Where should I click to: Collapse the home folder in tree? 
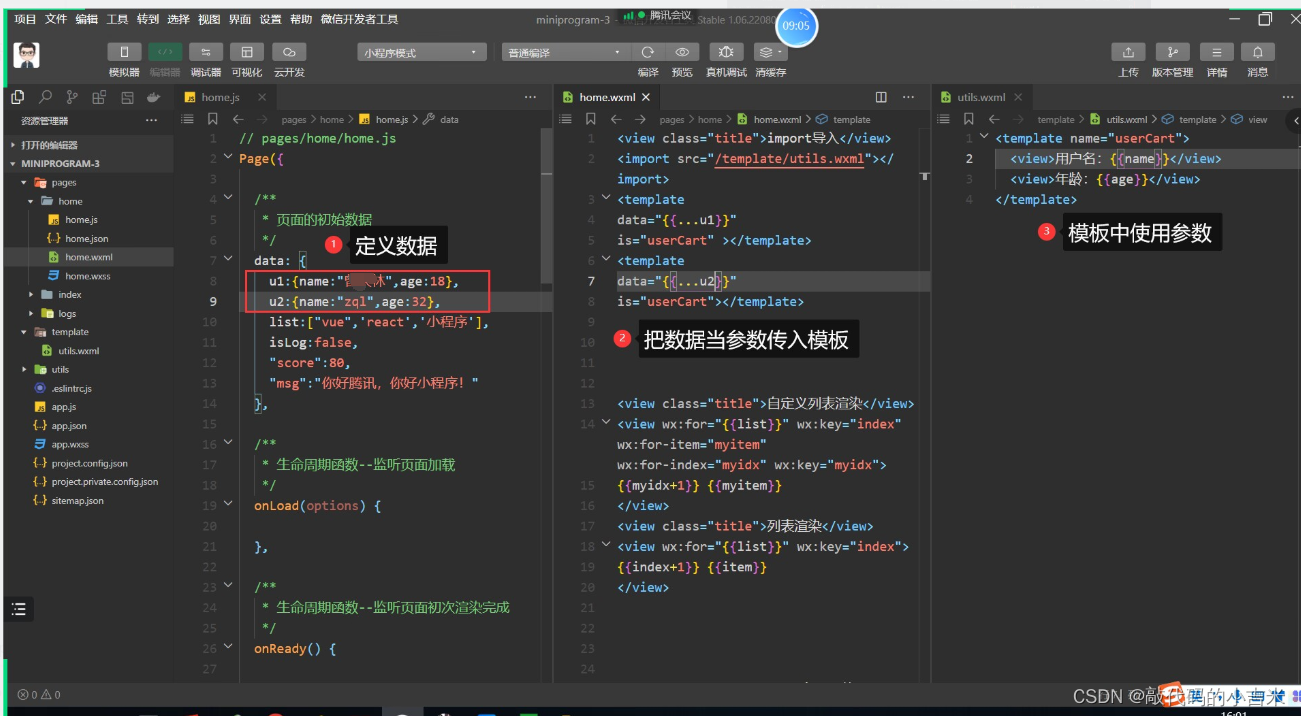click(88, 201)
